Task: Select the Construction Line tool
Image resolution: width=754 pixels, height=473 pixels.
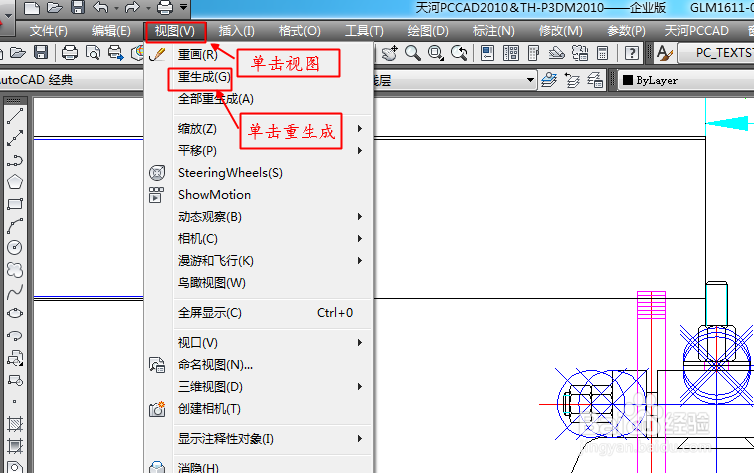Action: pos(15,138)
